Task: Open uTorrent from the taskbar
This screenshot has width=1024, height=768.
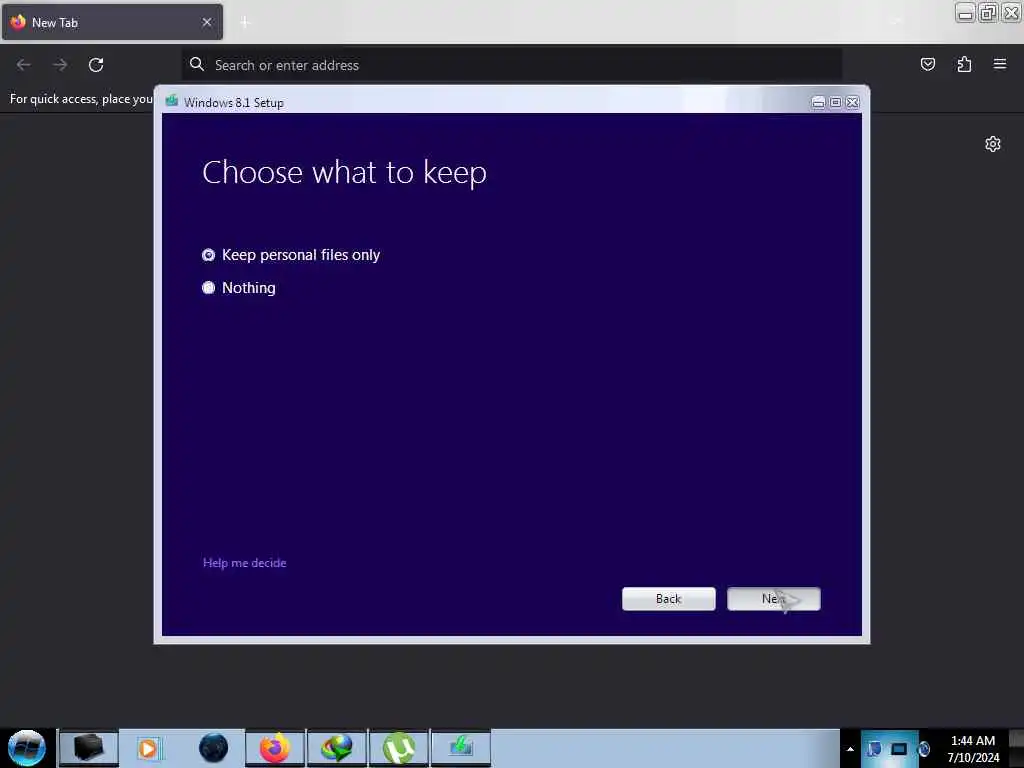Action: pos(399,748)
